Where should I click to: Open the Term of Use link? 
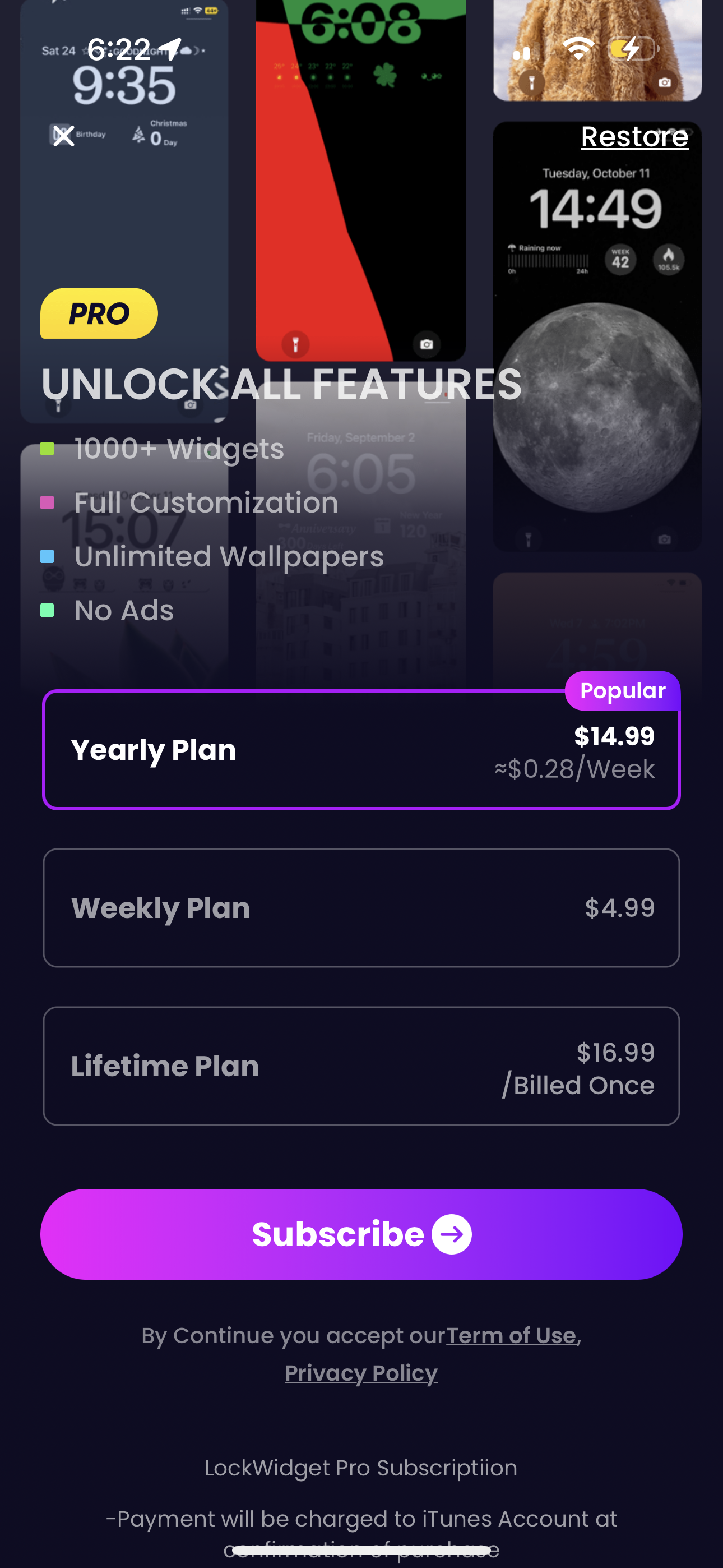[x=511, y=1335]
